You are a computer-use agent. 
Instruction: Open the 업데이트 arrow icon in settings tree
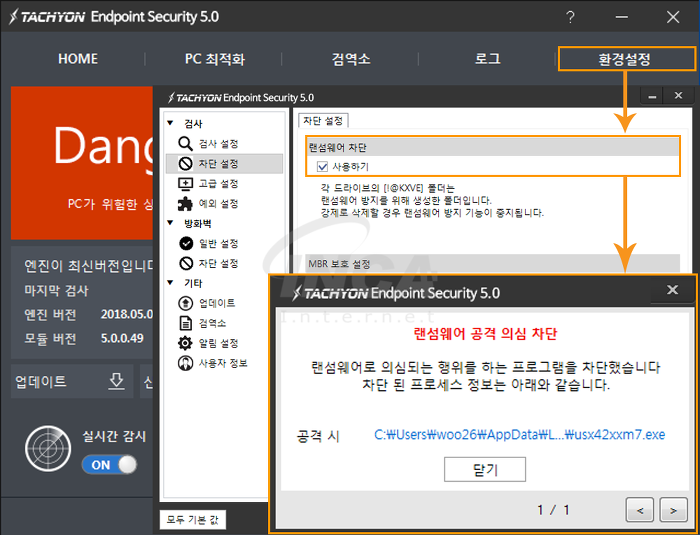185,303
